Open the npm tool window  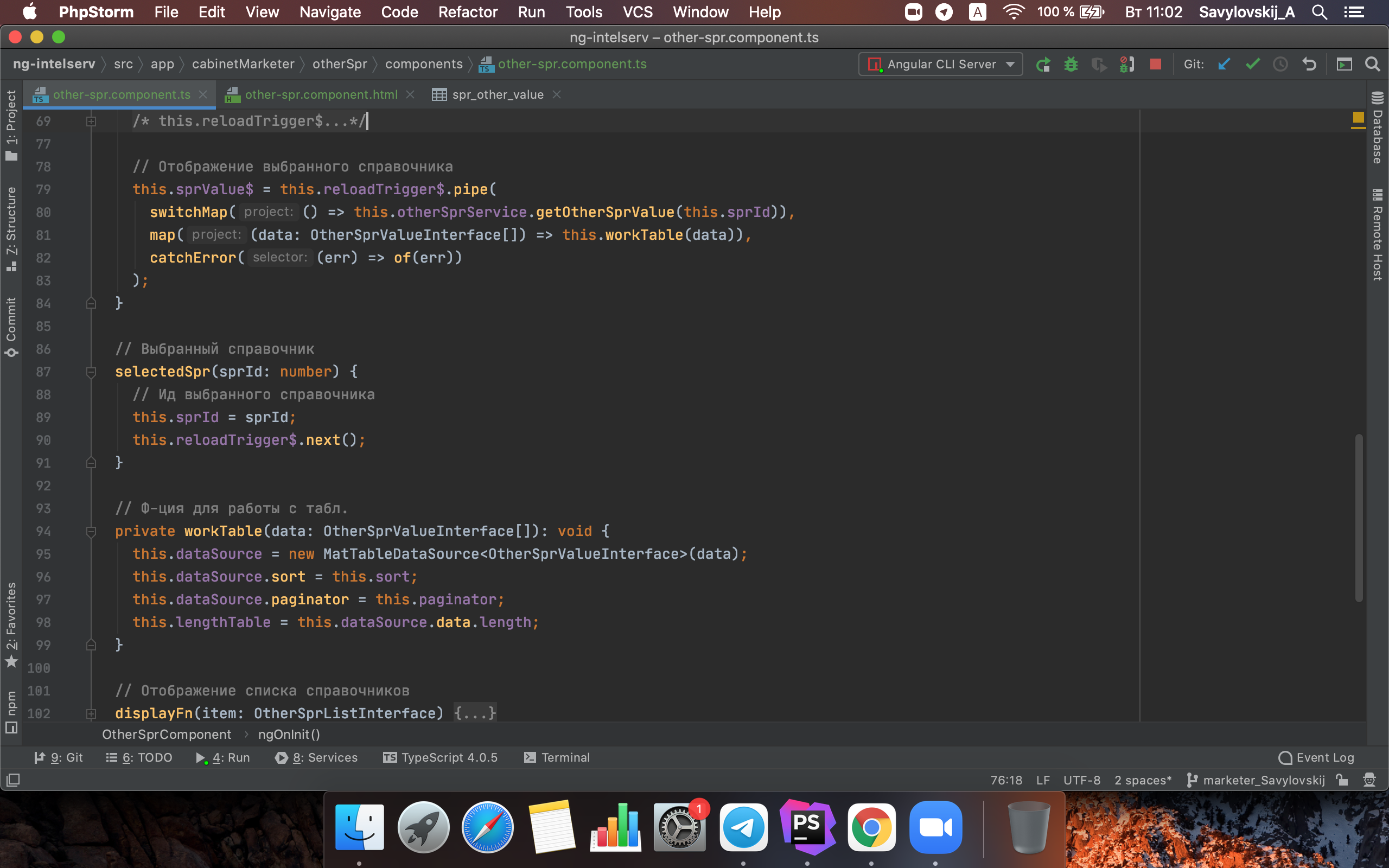[11, 712]
